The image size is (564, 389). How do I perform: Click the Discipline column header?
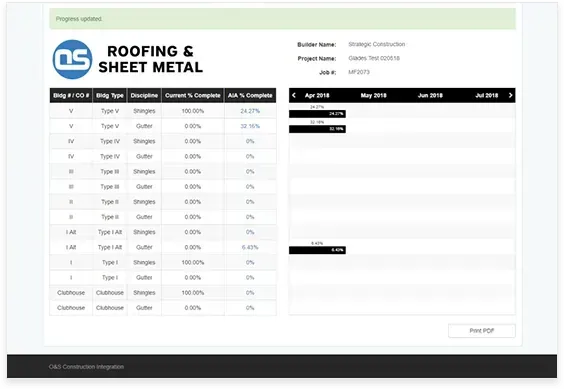[x=144, y=95]
